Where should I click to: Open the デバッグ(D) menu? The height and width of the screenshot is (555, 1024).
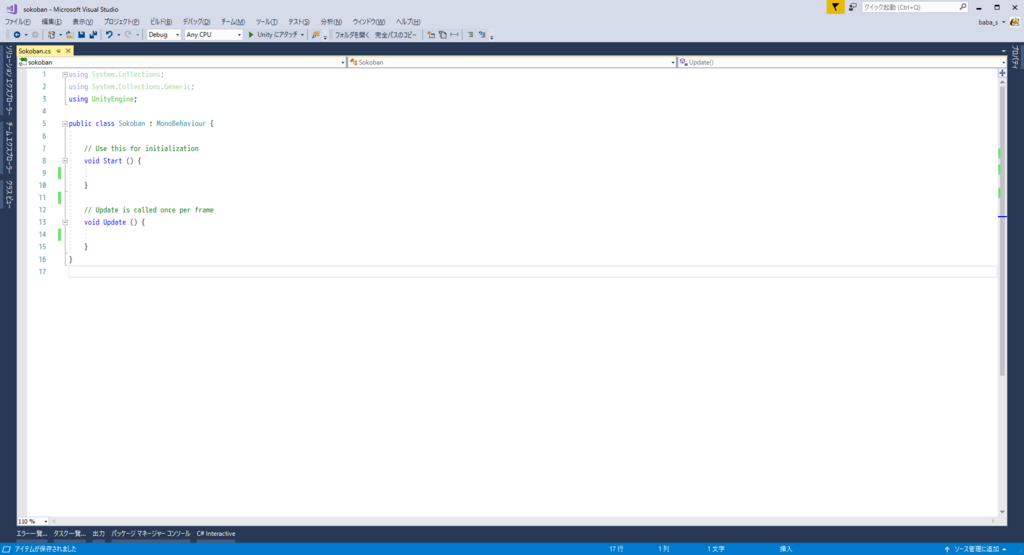[x=196, y=22]
